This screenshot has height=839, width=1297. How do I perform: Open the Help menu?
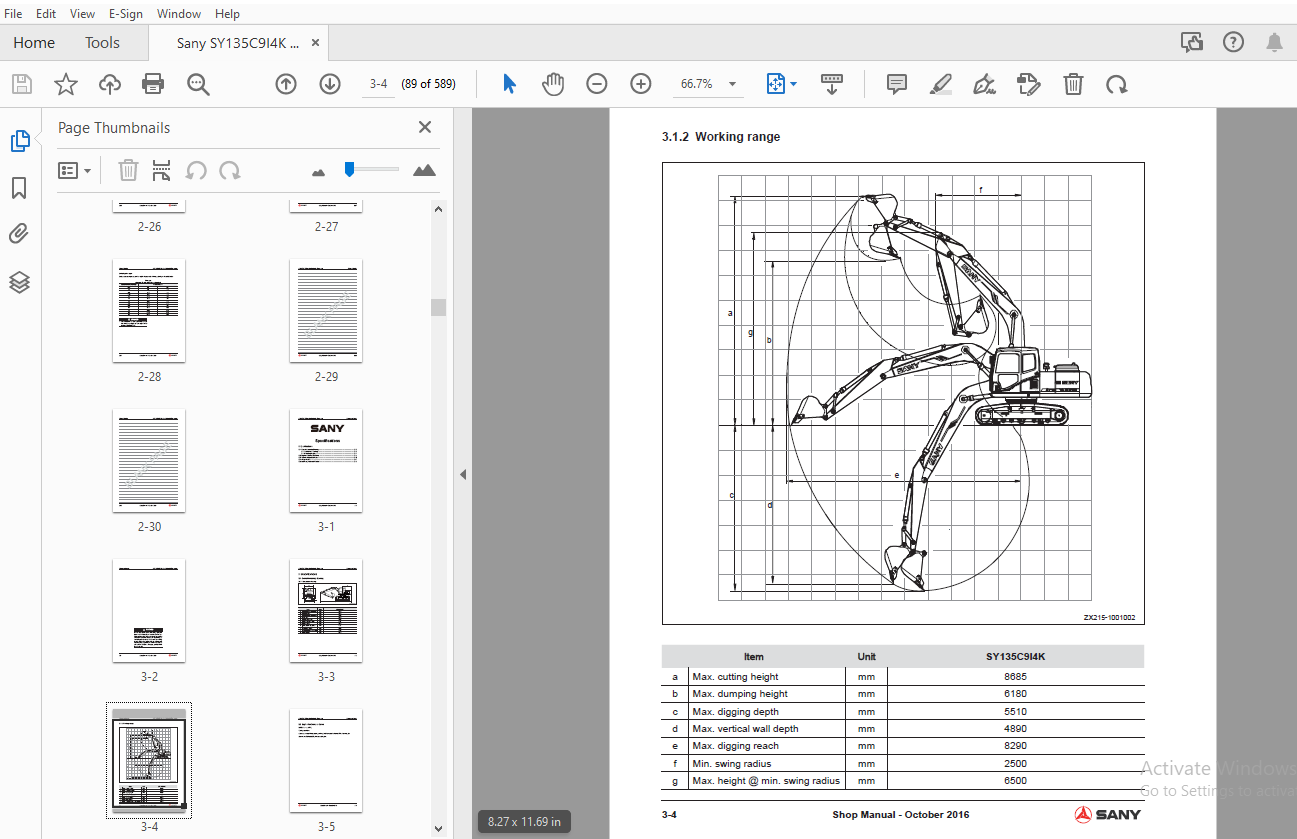(227, 14)
